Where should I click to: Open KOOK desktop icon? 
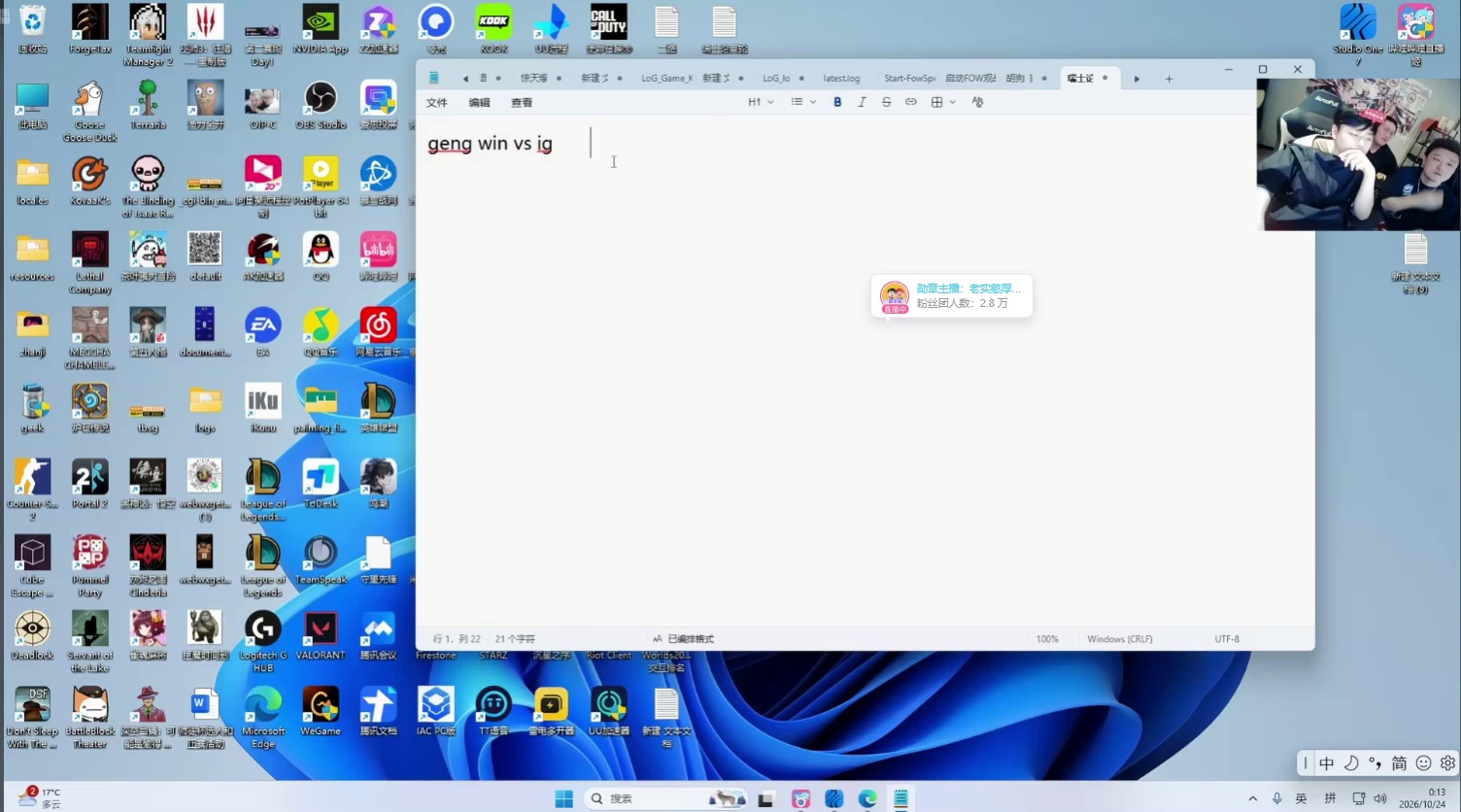pos(493,30)
